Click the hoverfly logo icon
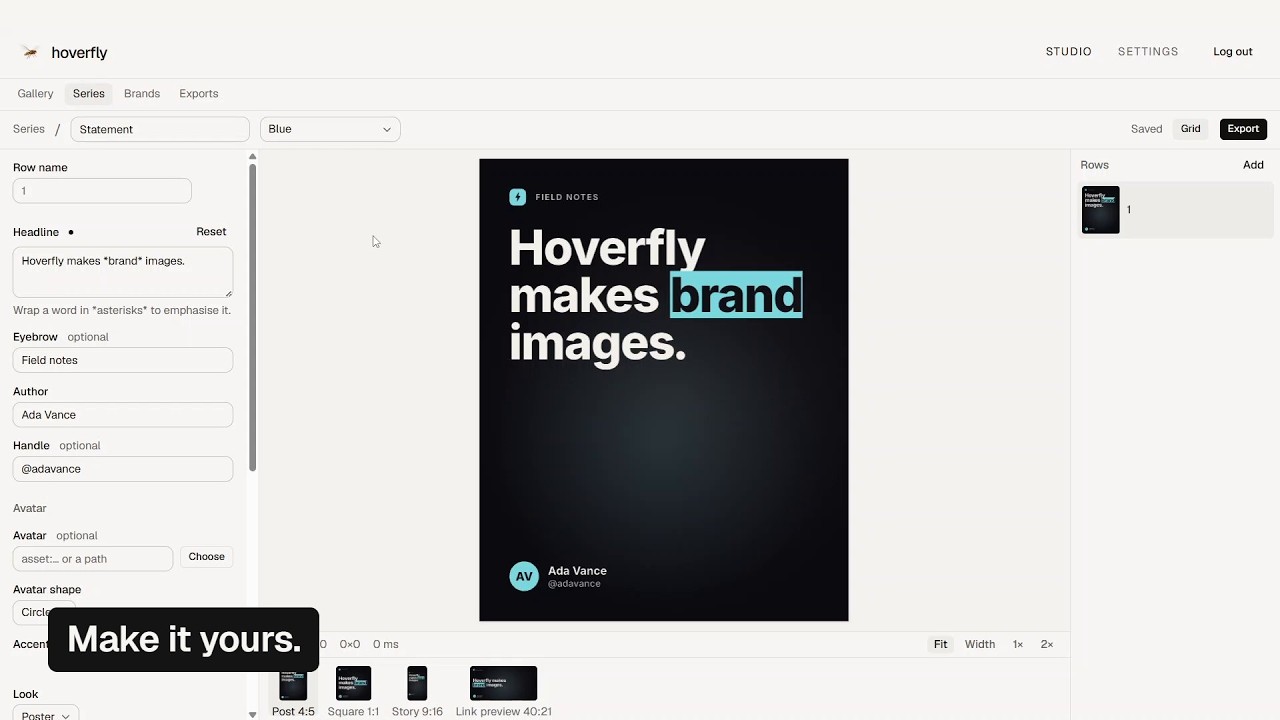The width and height of the screenshot is (1280, 720). tap(30, 52)
